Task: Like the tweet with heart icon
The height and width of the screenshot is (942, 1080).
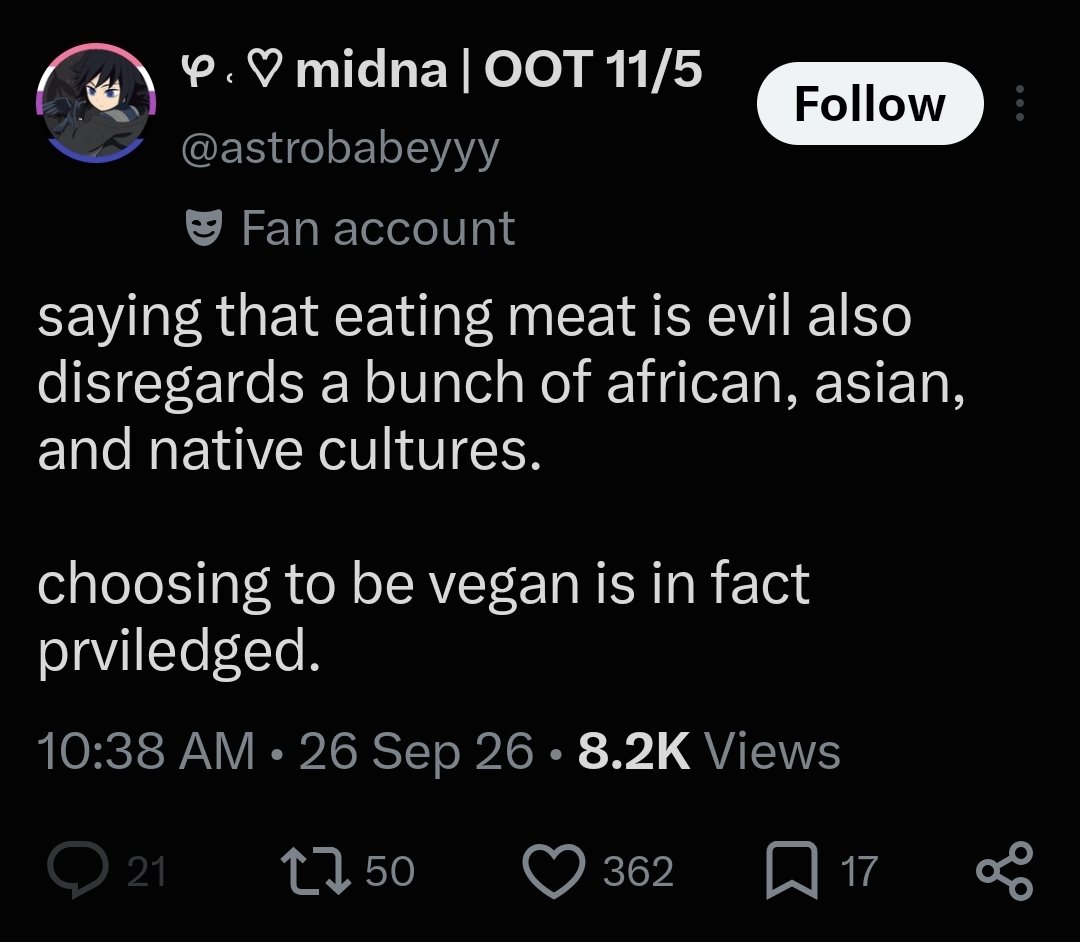Action: [x=554, y=870]
